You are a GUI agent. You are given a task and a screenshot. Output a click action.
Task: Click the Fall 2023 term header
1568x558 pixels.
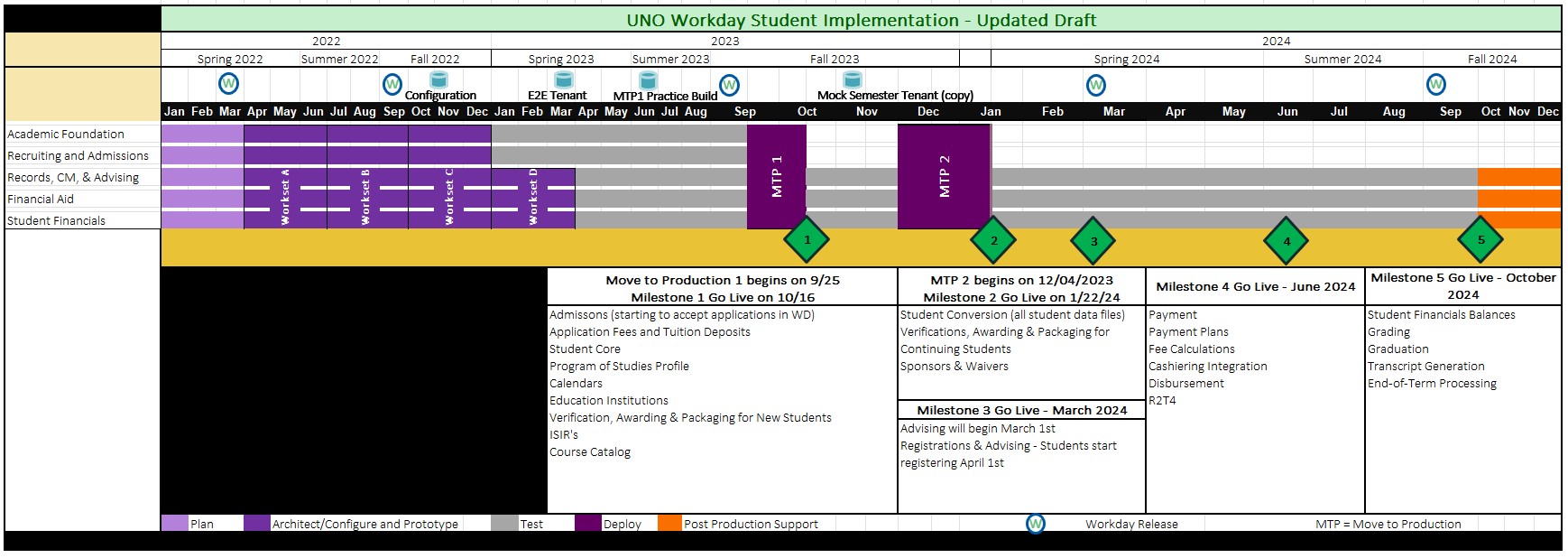coord(835,59)
